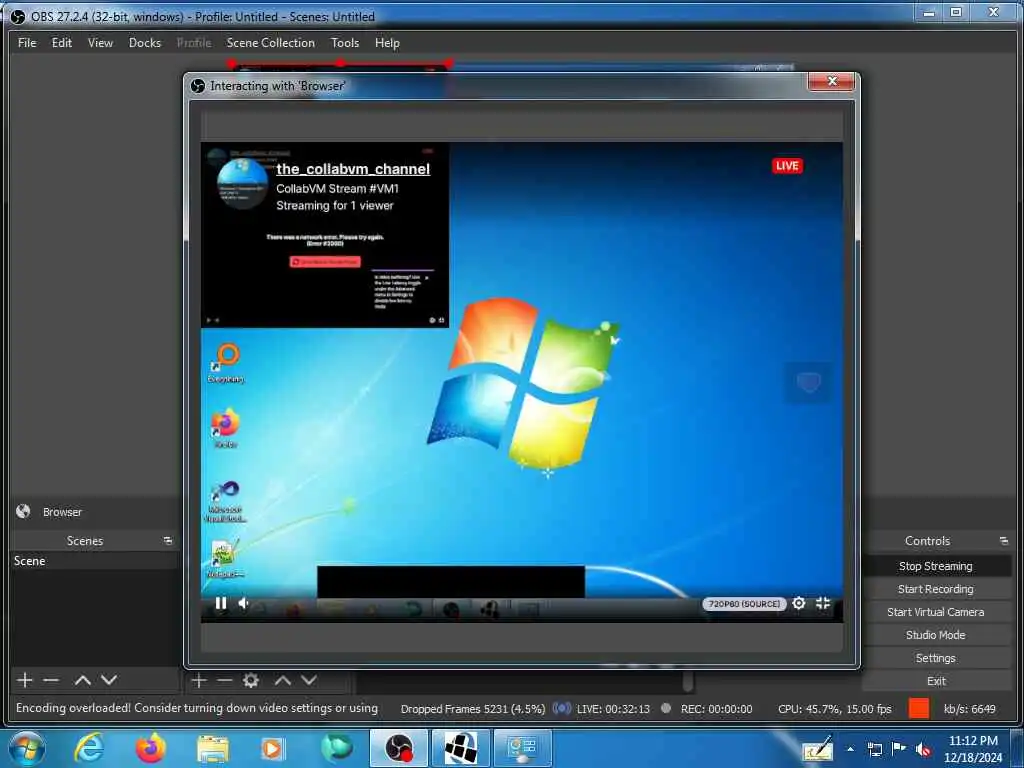Image resolution: width=1024 pixels, height=768 pixels.
Task: Remove selected scene with minus icon
Action: point(51,680)
